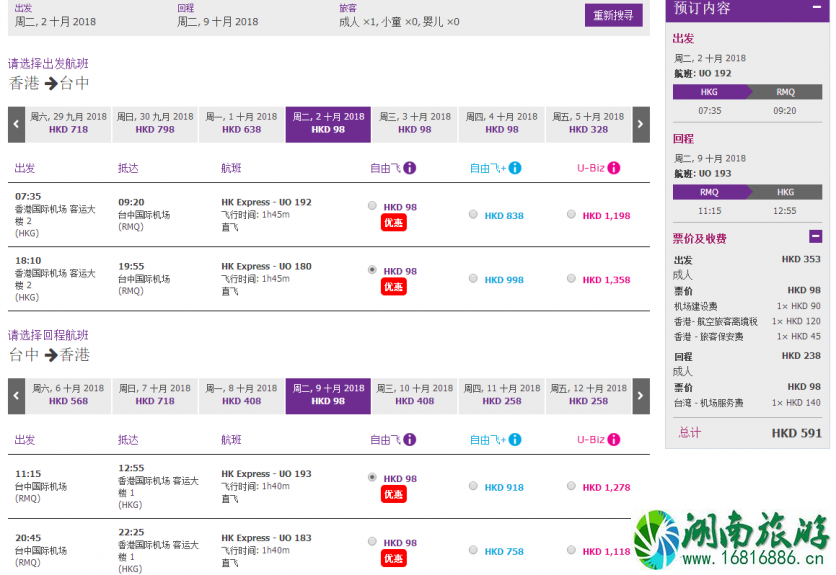The width and height of the screenshot is (836, 575).
Task: Click HK Express - UO 183 flight text
Action: tap(266, 538)
